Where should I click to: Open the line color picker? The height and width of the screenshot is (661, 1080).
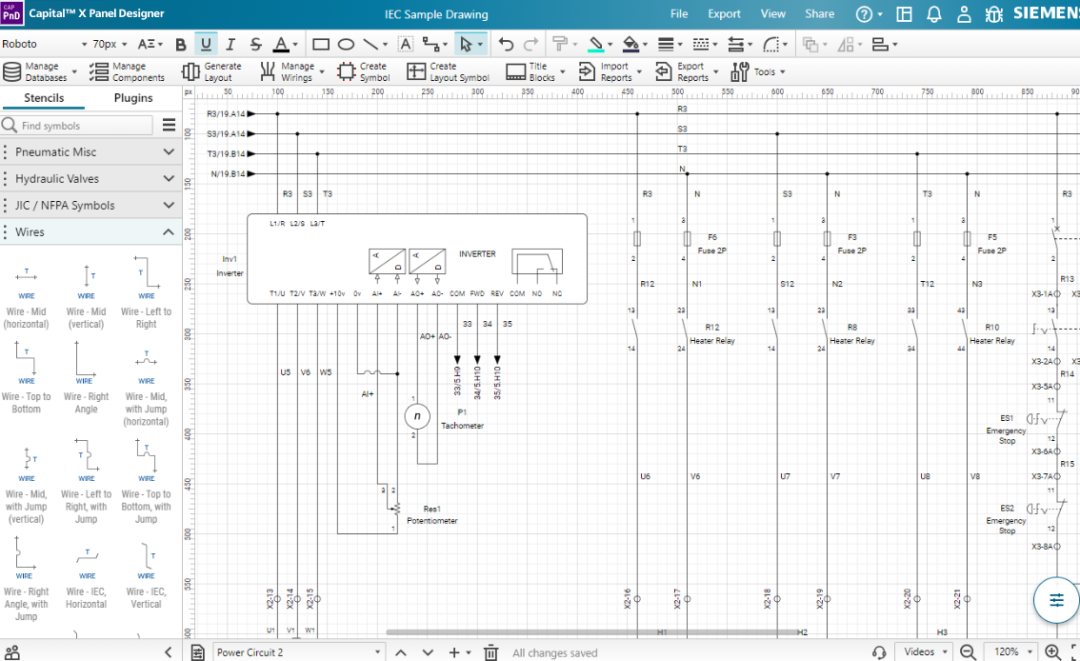pyautogui.click(x=596, y=45)
